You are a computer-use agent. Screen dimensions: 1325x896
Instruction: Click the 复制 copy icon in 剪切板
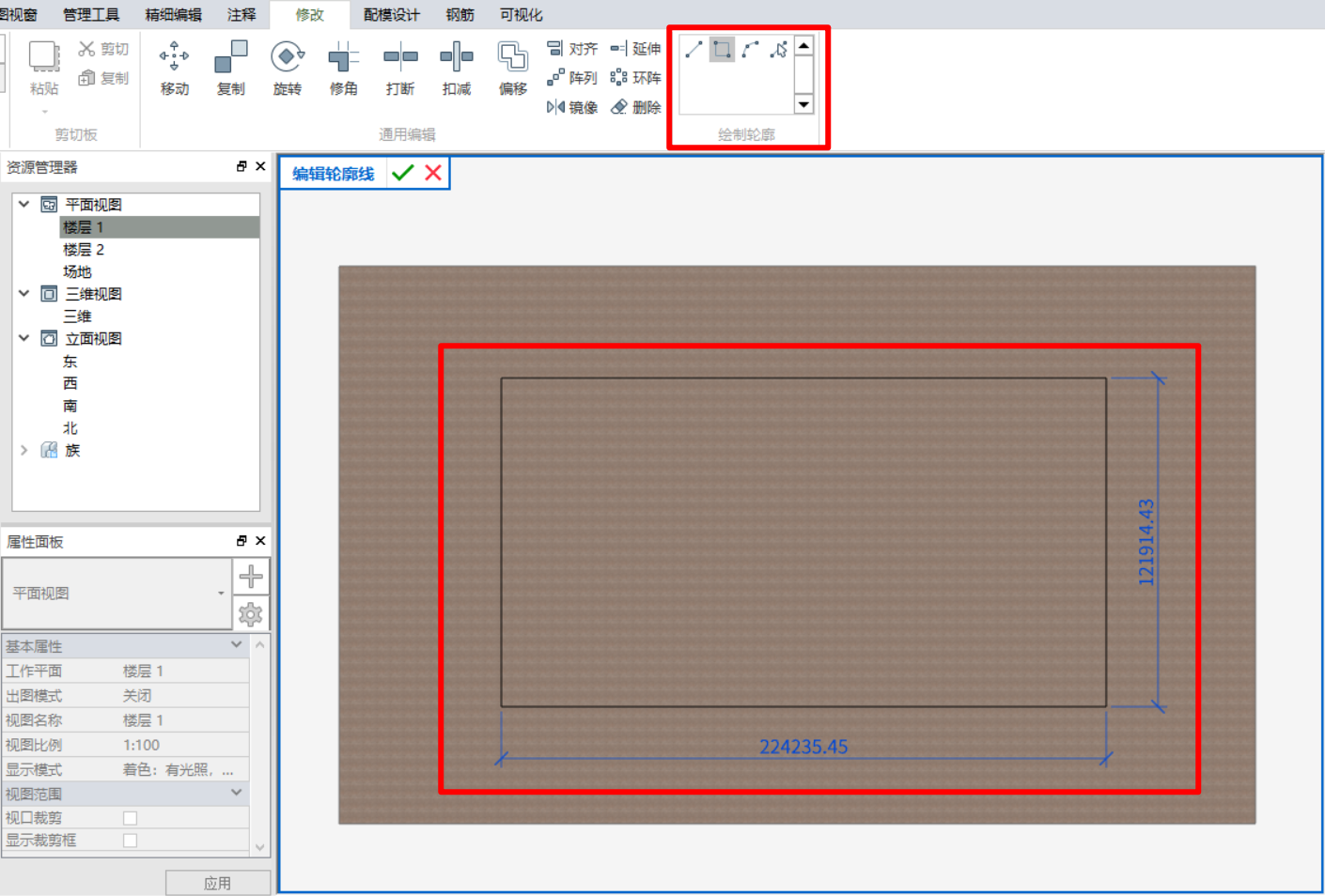click(x=87, y=78)
